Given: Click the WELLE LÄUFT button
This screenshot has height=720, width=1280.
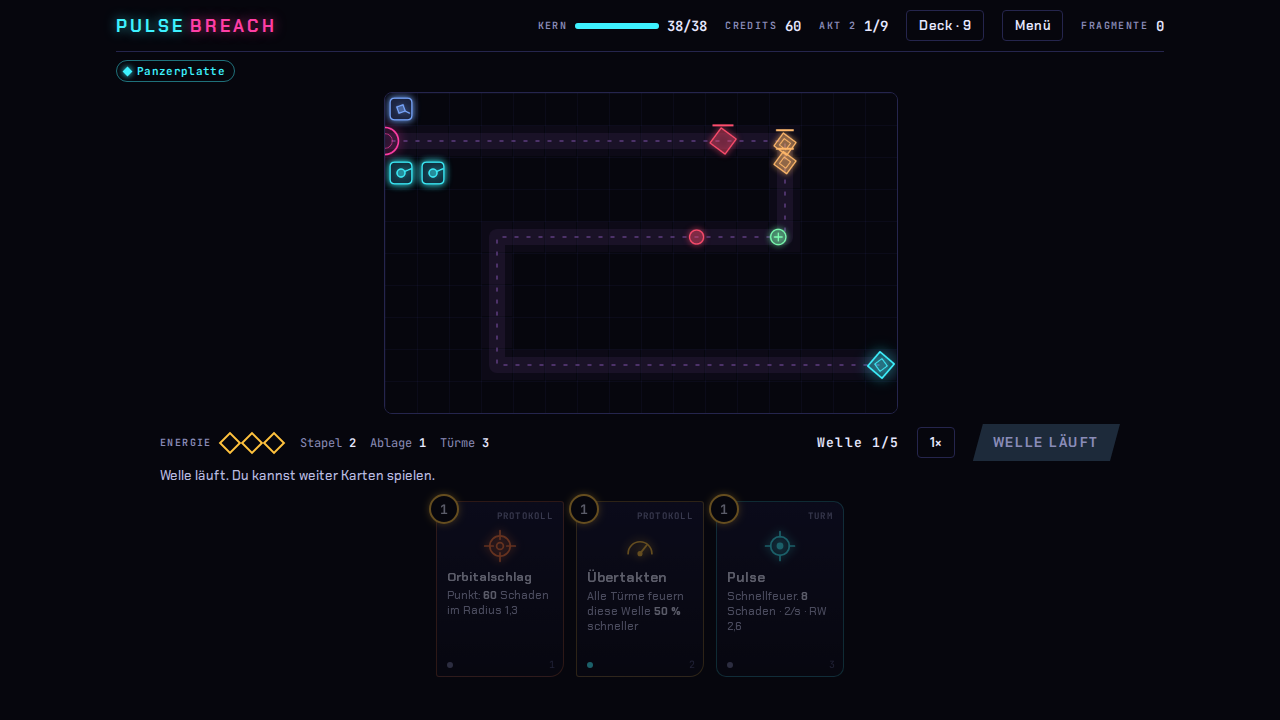Looking at the screenshot, I should coord(1046,442).
